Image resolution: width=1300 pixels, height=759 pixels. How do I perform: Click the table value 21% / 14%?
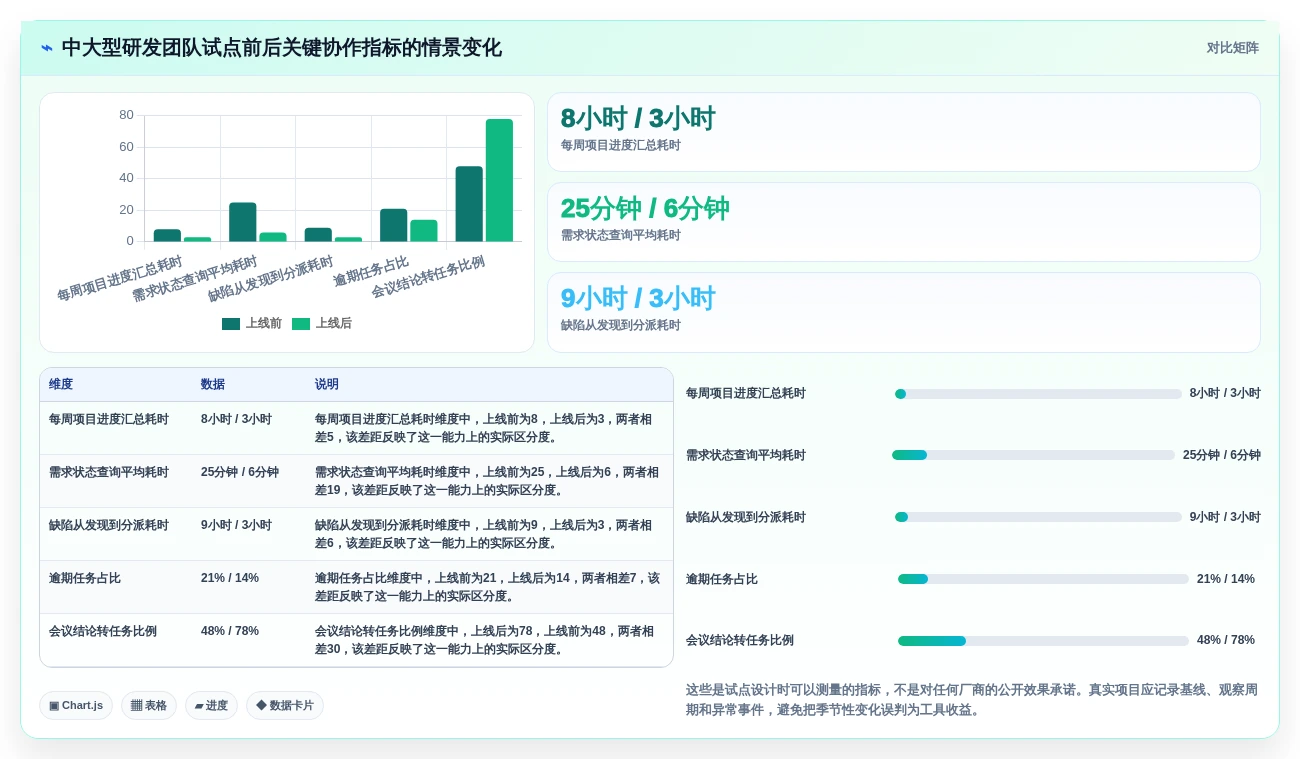point(230,578)
